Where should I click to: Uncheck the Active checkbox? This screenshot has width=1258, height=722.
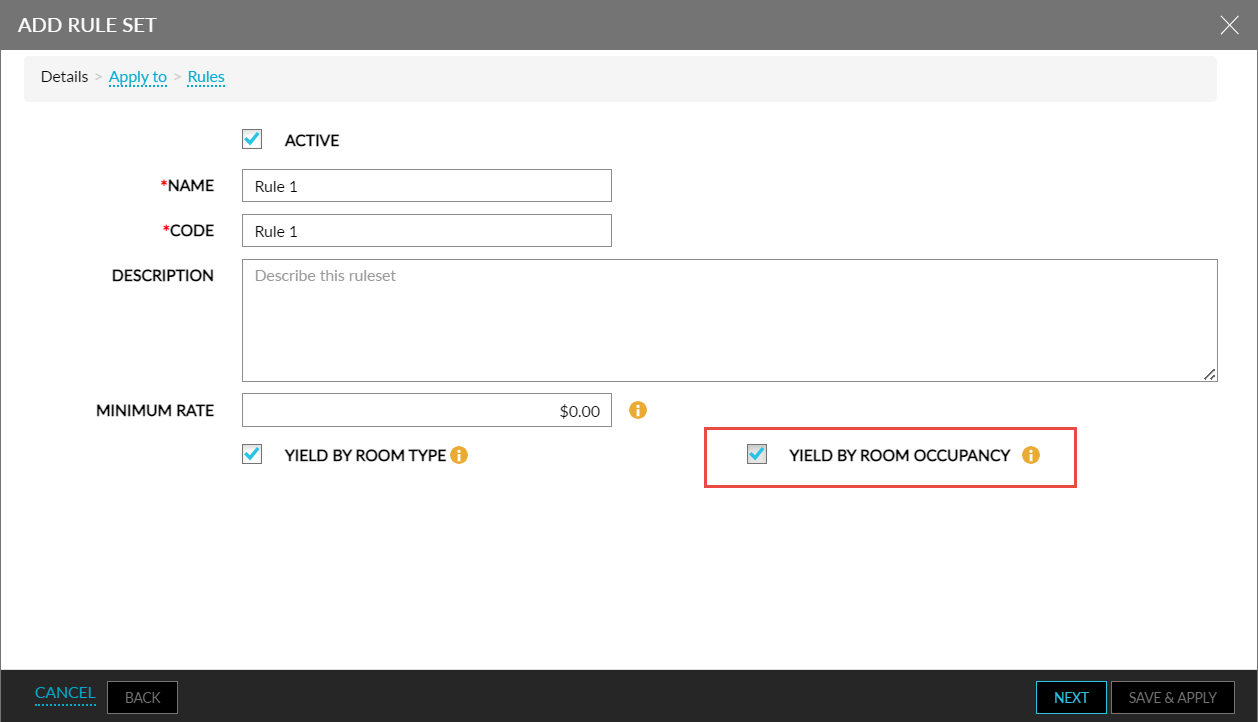pos(252,139)
